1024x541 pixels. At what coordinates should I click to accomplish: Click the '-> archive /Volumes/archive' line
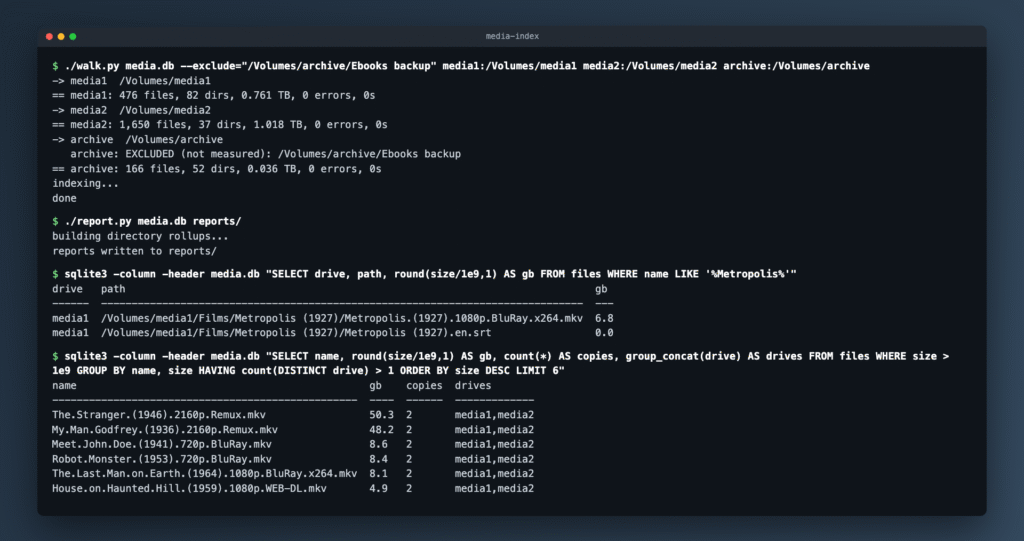pyautogui.click(x=138, y=140)
